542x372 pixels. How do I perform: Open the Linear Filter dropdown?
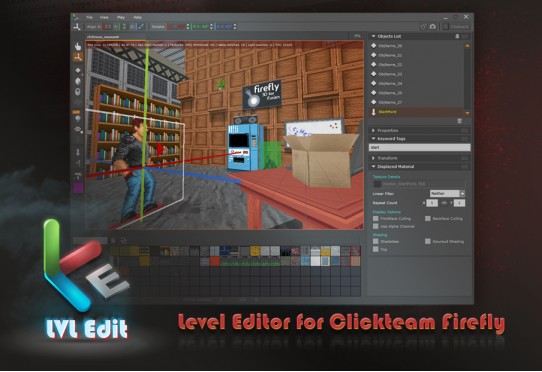447,194
